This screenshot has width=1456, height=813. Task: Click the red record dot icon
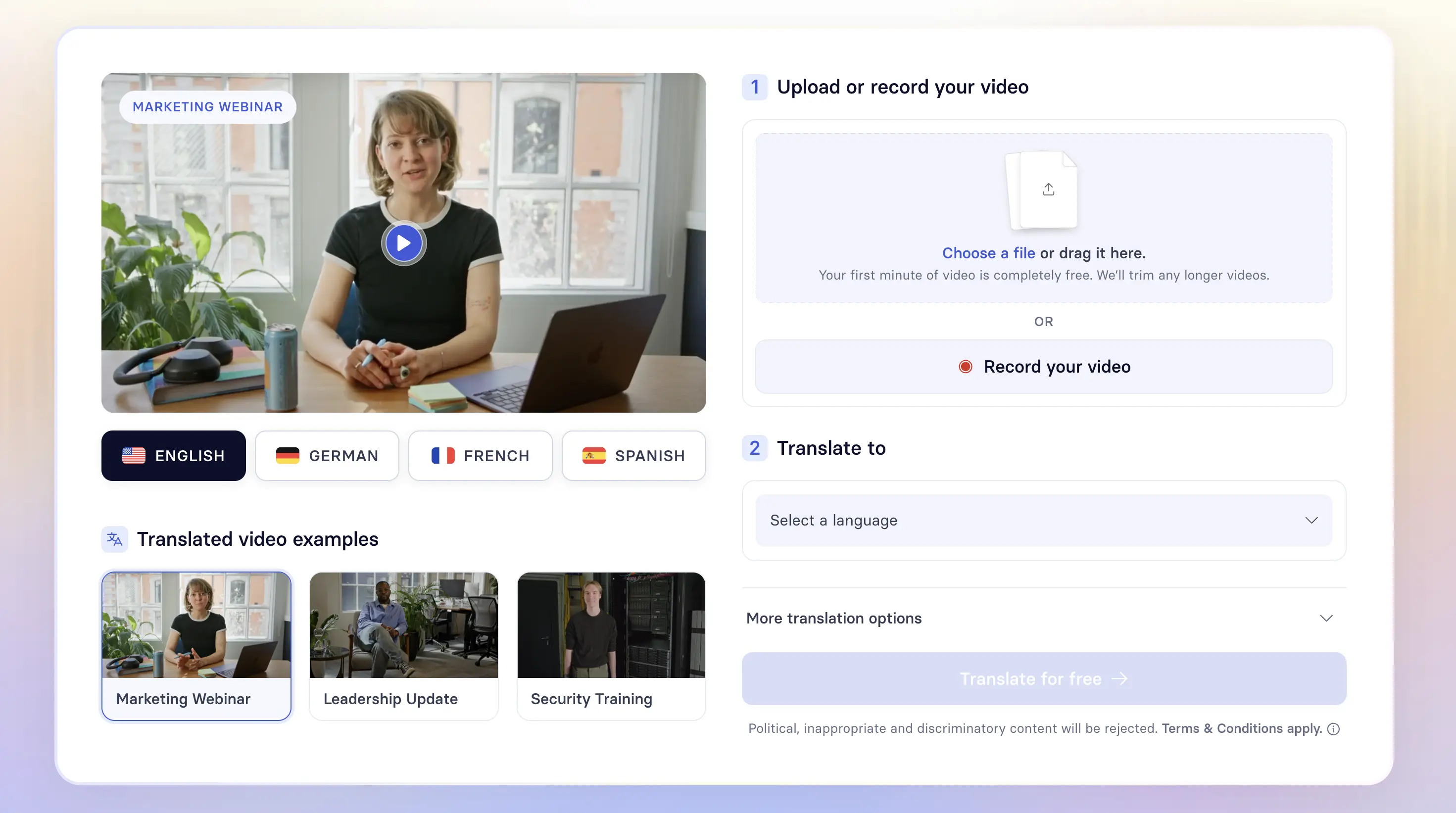(x=965, y=367)
